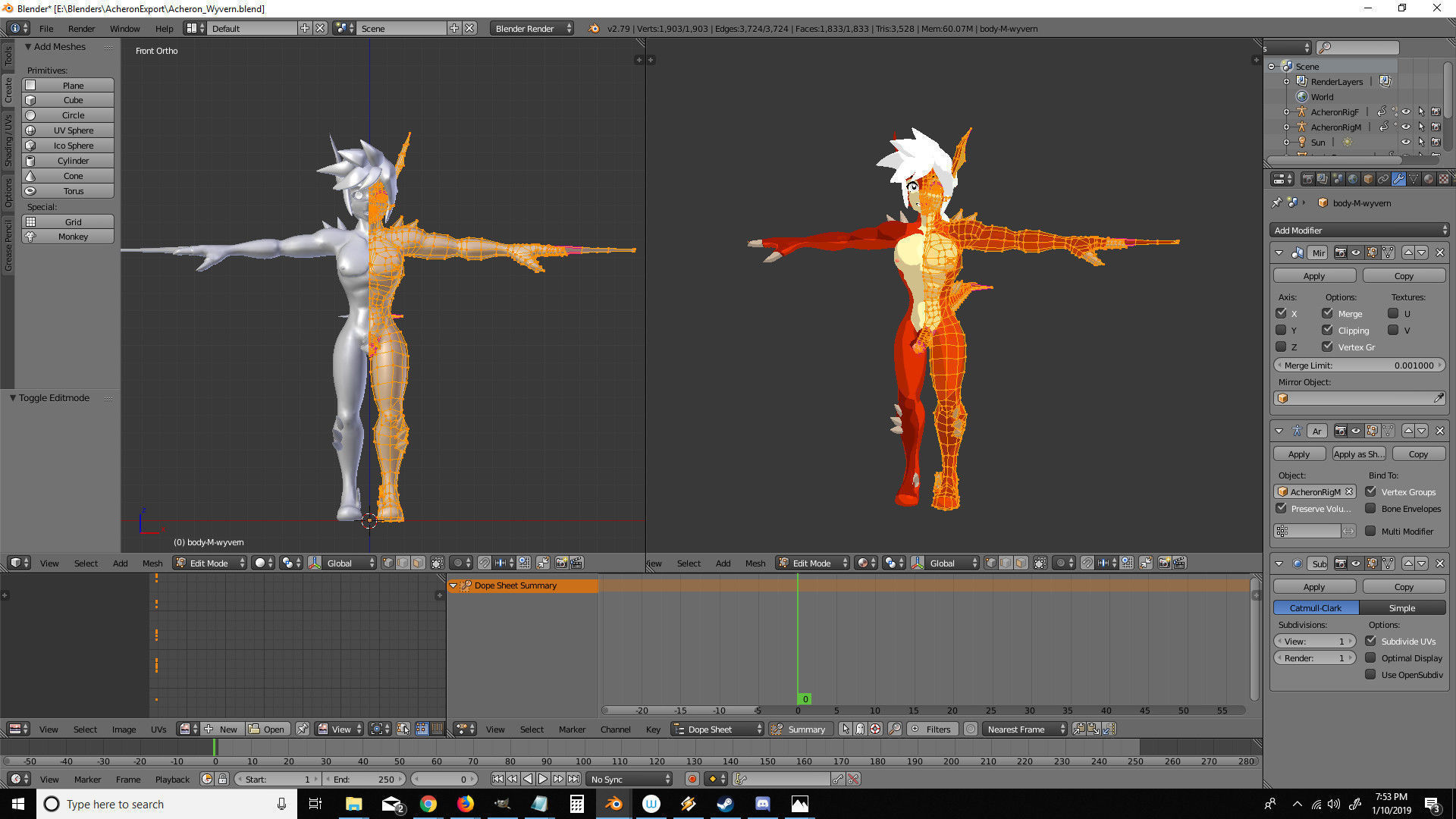The image size is (1456, 819).
Task: Toggle Mirror Merge option
Action: 1327,313
